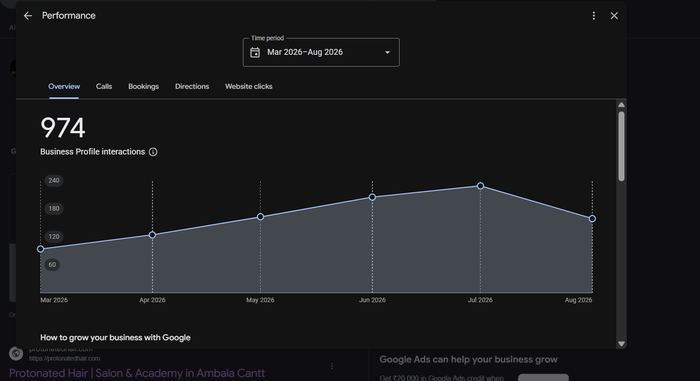Image resolution: width=700 pixels, height=381 pixels.
Task: Click the Protonated Hair site favicon
Action: tap(16, 354)
